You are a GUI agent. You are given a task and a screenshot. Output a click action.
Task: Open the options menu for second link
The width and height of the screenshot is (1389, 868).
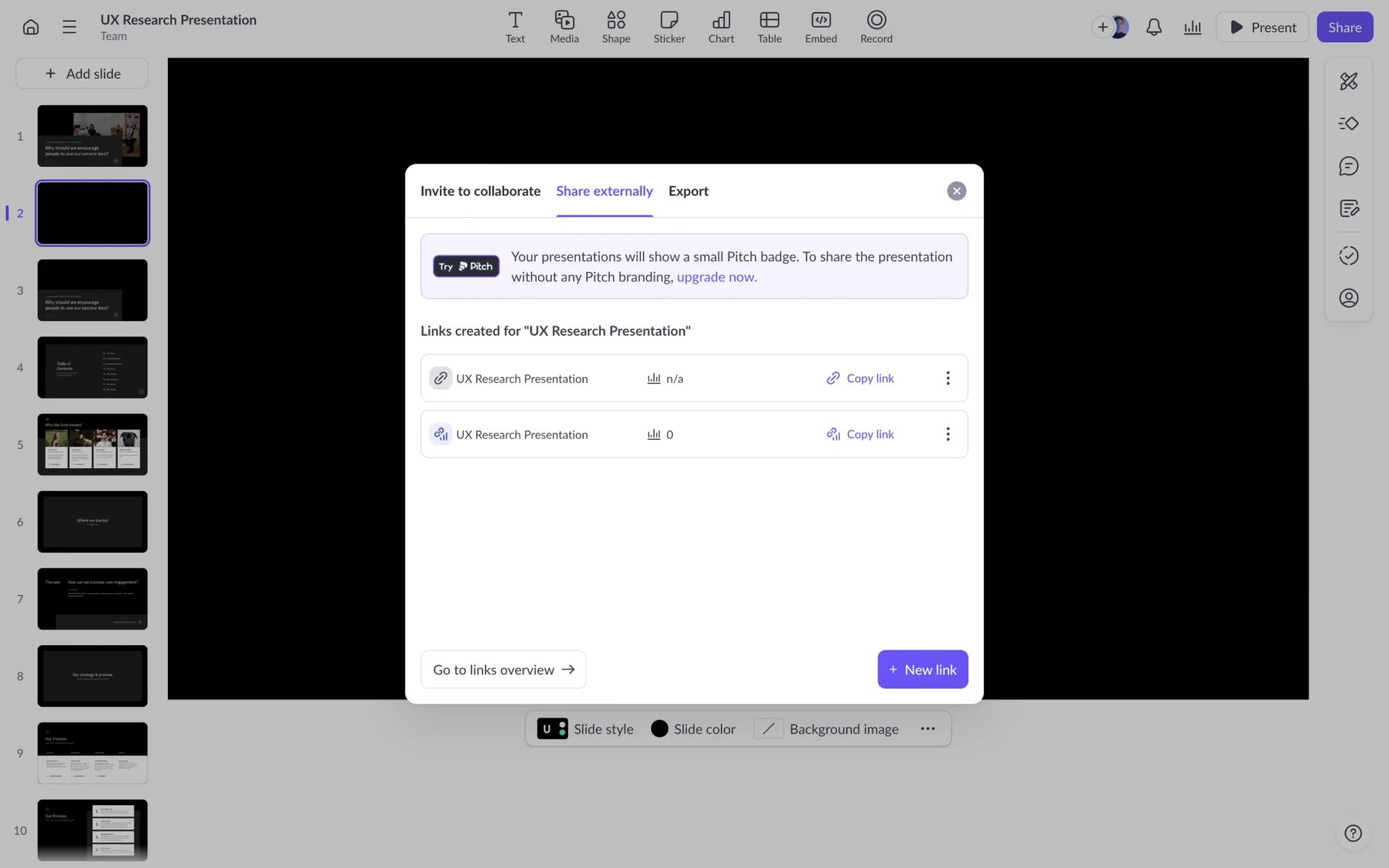point(948,434)
